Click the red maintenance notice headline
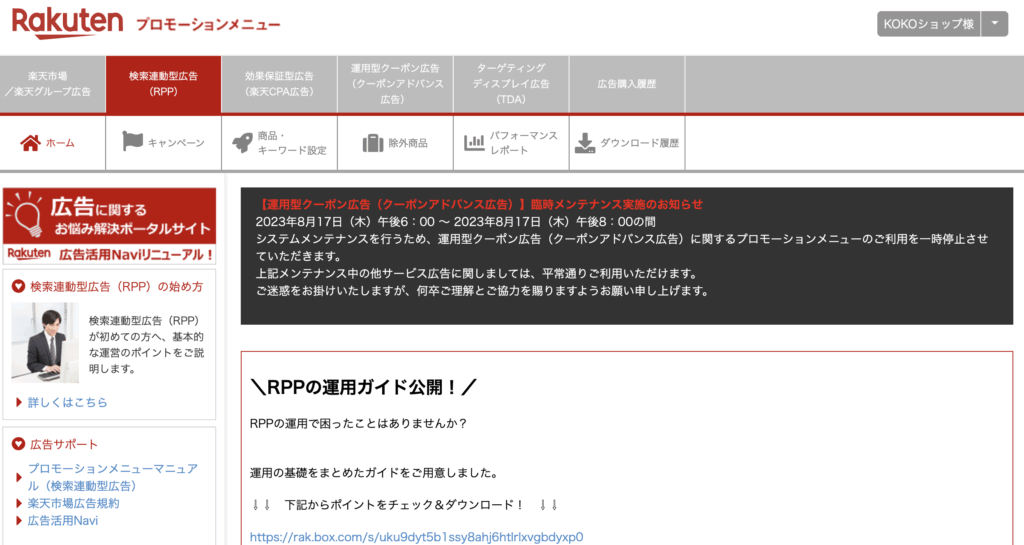 point(479,204)
